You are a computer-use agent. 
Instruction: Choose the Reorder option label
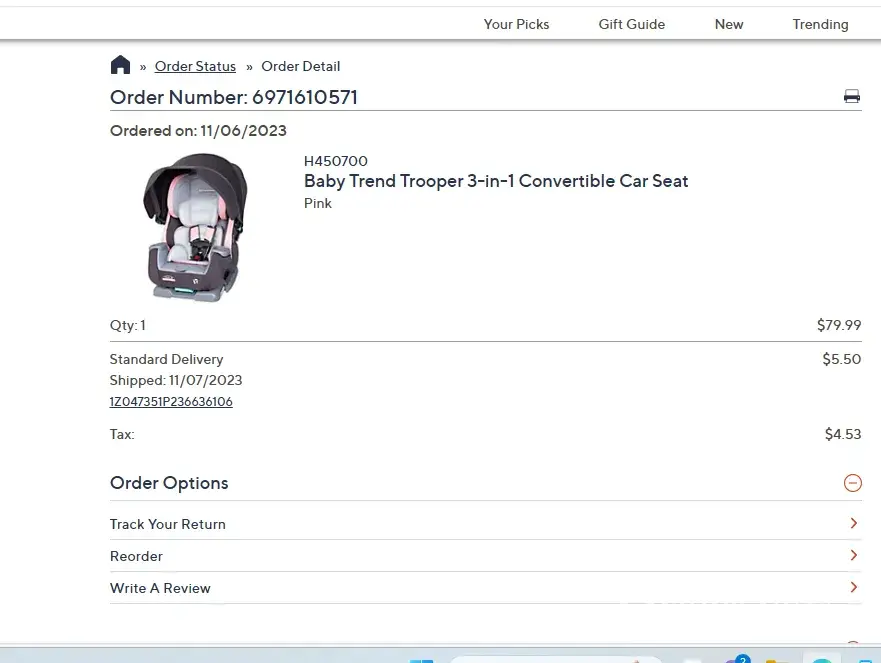[x=136, y=556]
